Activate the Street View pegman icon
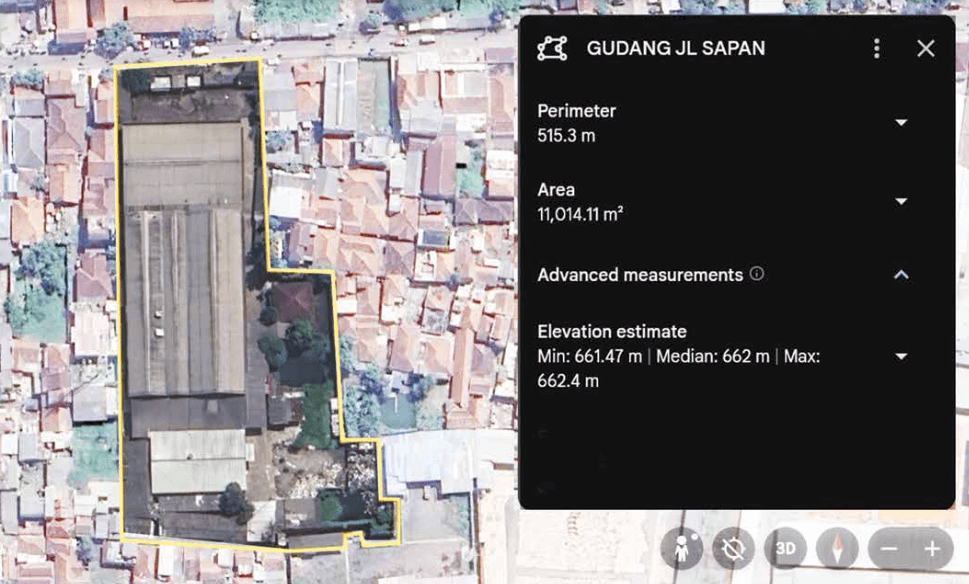 pos(682,549)
